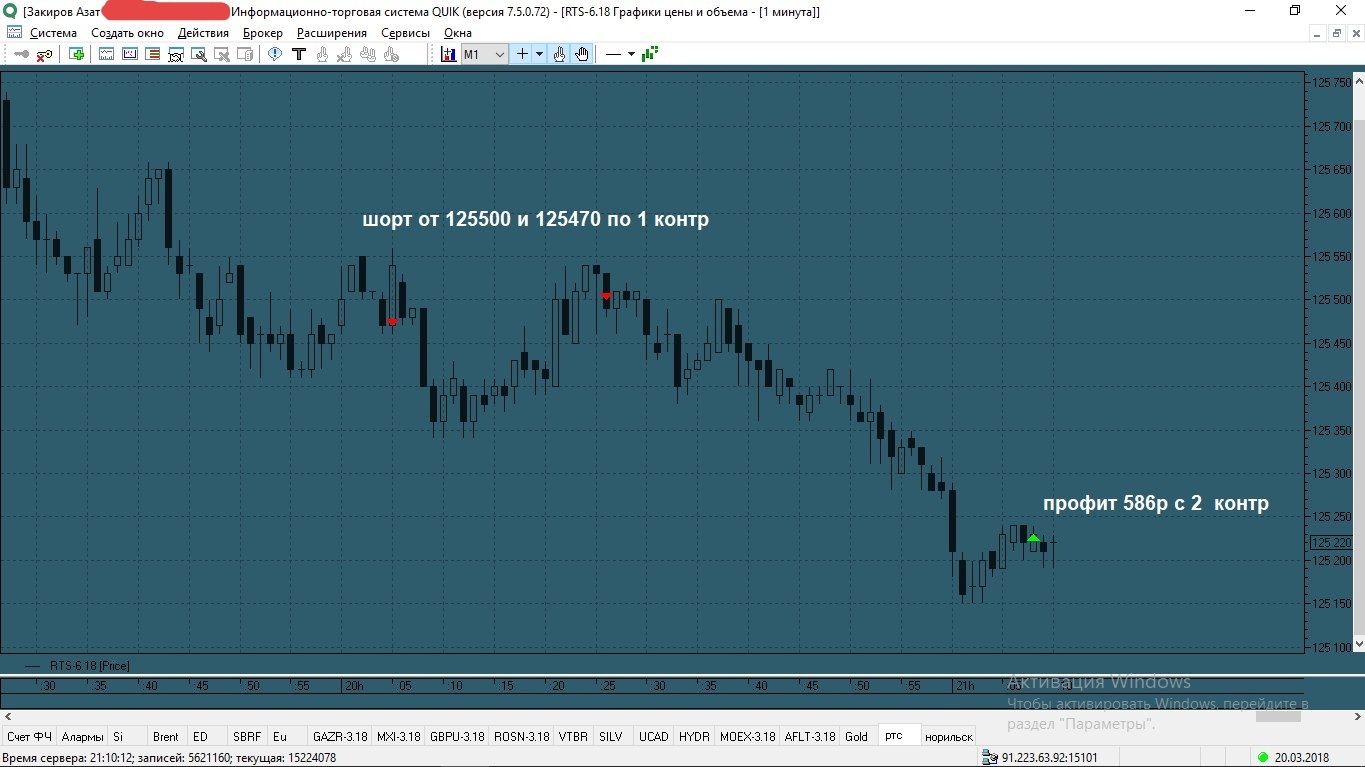The height and width of the screenshot is (767, 1365).
Task: Open the Окна menu
Action: 458,33
